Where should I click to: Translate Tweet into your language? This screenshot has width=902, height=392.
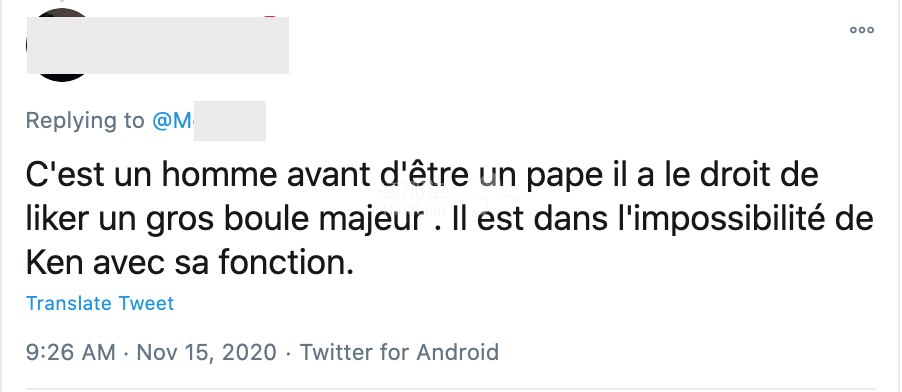100,303
